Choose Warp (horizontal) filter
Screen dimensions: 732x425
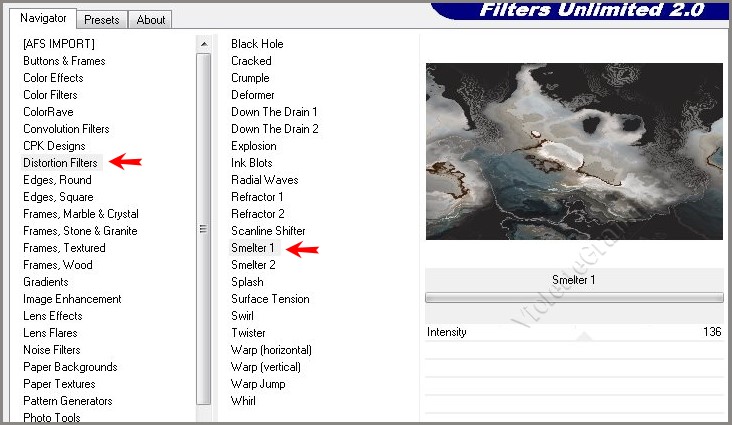pyautogui.click(x=271, y=350)
